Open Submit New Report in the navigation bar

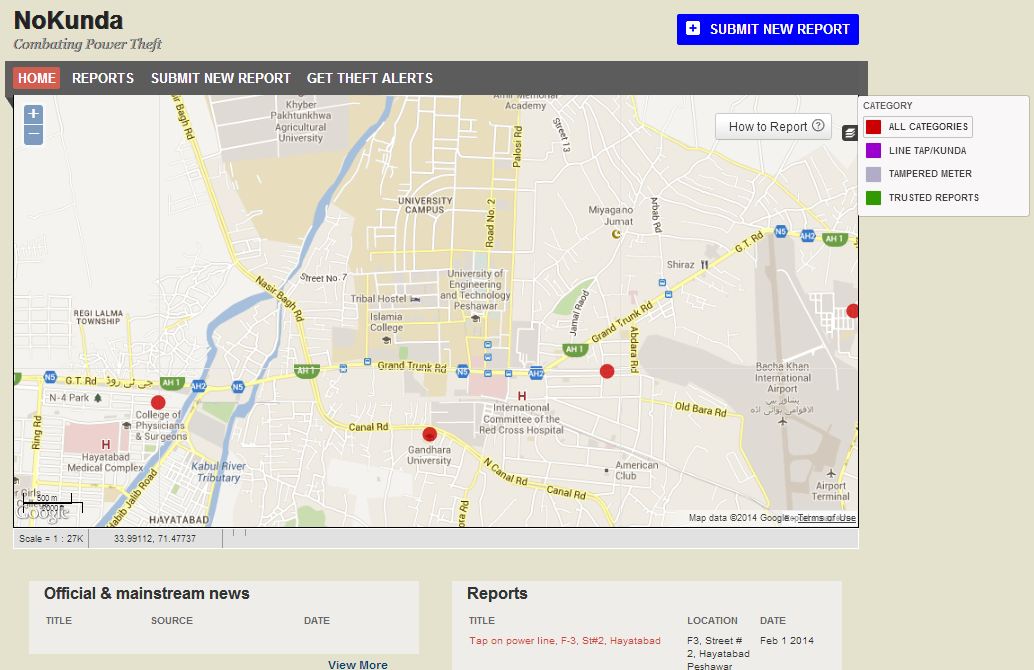(221, 78)
